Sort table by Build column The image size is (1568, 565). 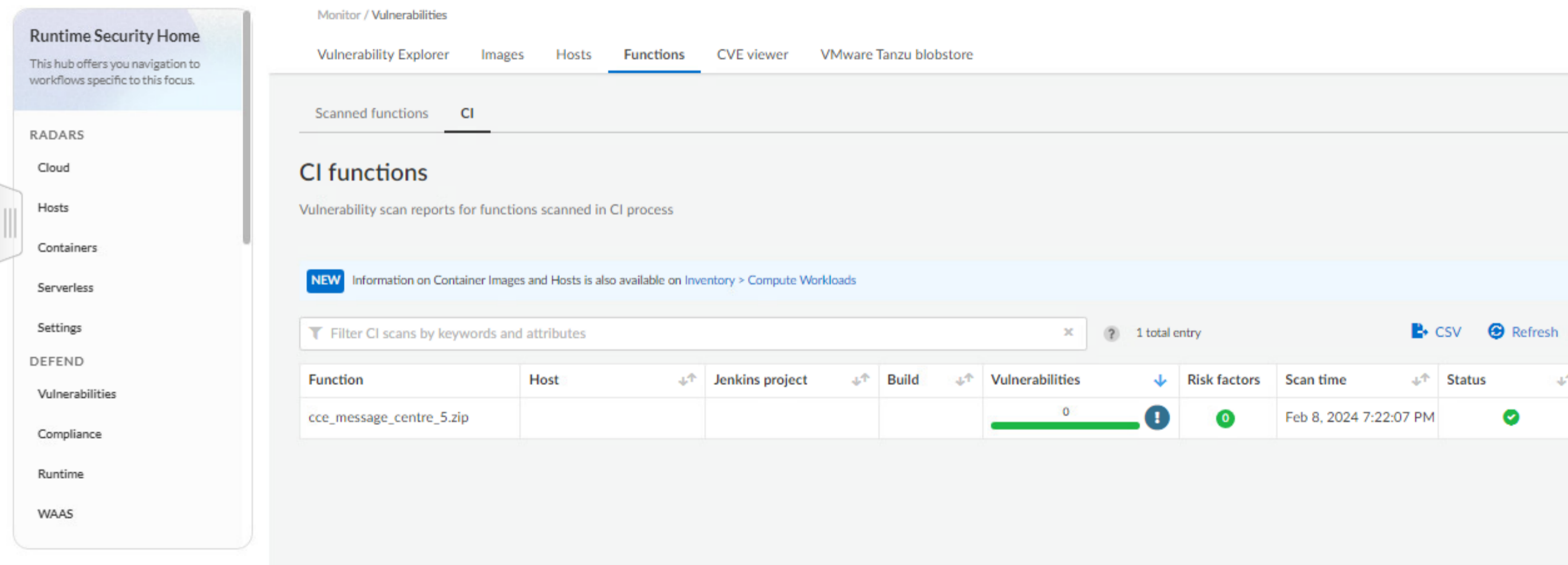point(964,380)
